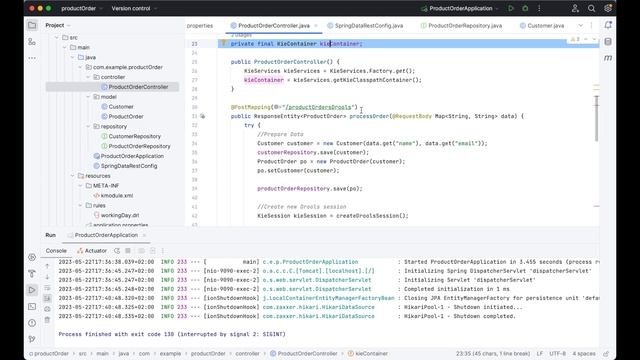Click the LF line separator status

[x=540, y=353]
